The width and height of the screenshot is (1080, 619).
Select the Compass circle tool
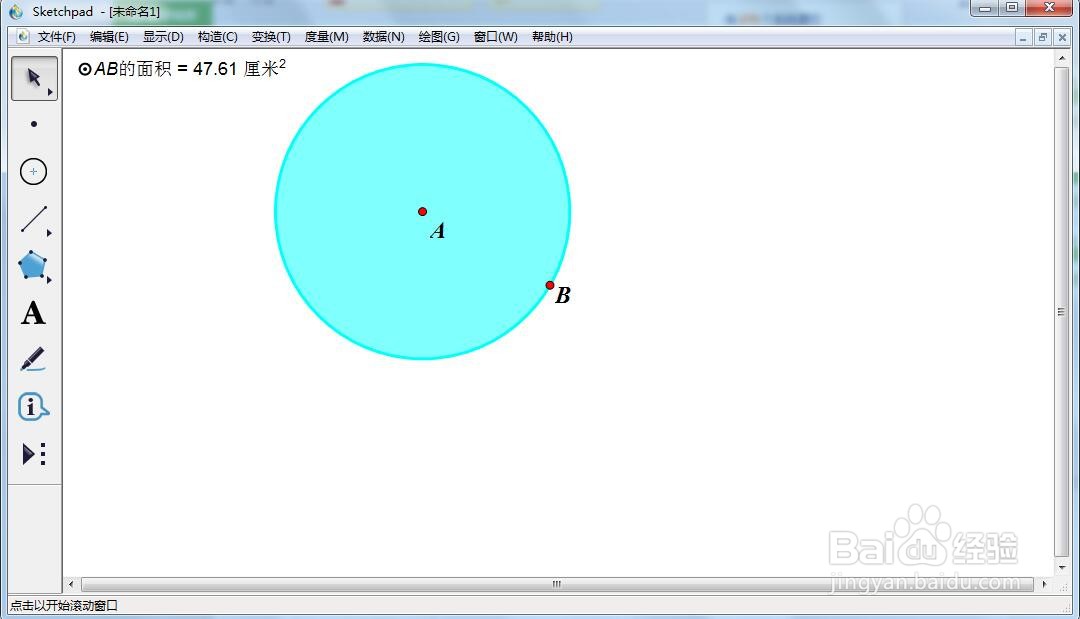tap(33, 171)
